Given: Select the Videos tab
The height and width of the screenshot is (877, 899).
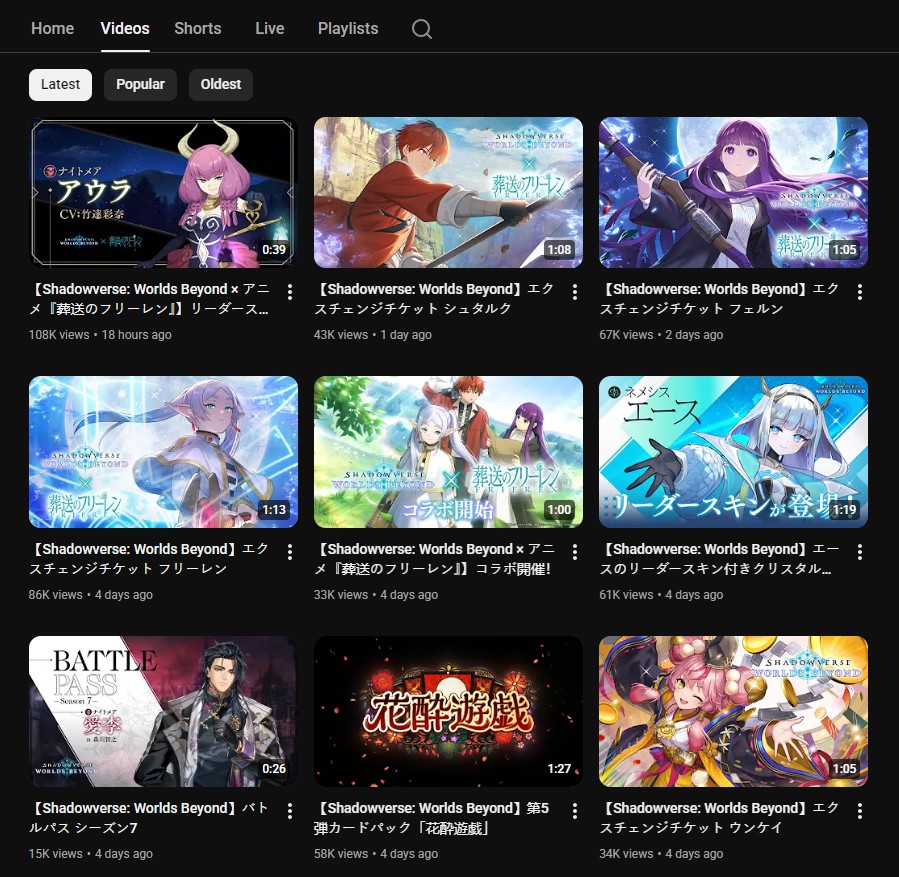Looking at the screenshot, I should [125, 28].
